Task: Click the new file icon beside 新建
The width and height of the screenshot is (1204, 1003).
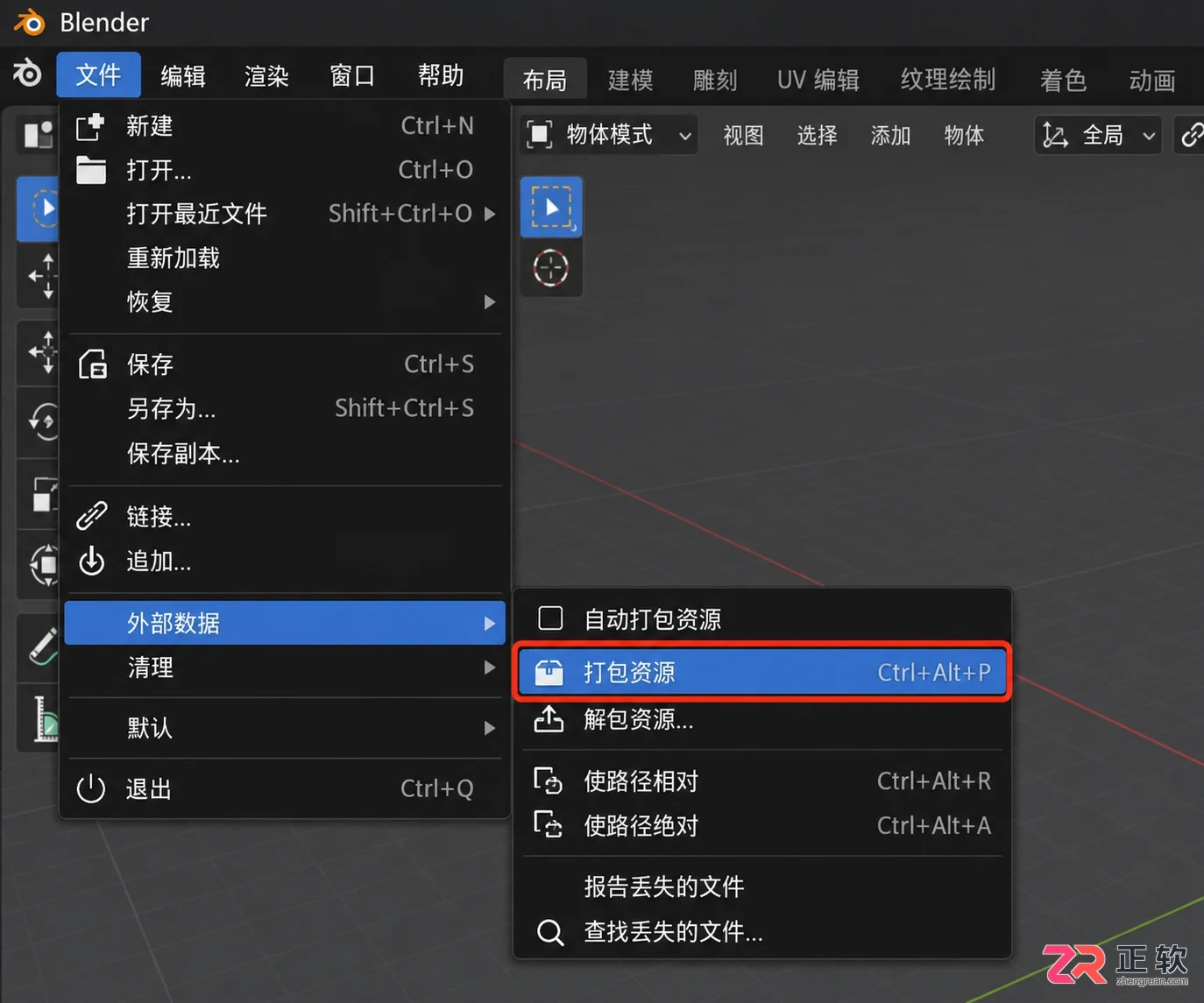Action: coord(91,126)
